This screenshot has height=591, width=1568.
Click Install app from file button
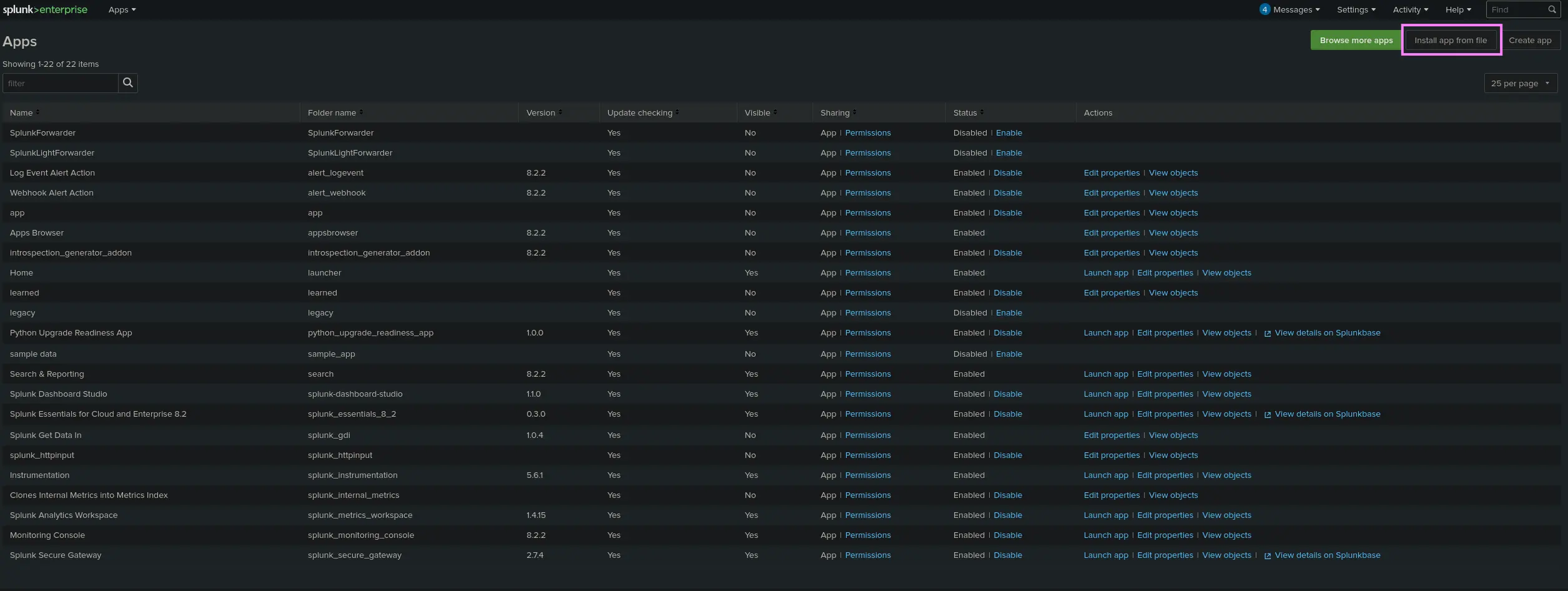click(x=1450, y=40)
